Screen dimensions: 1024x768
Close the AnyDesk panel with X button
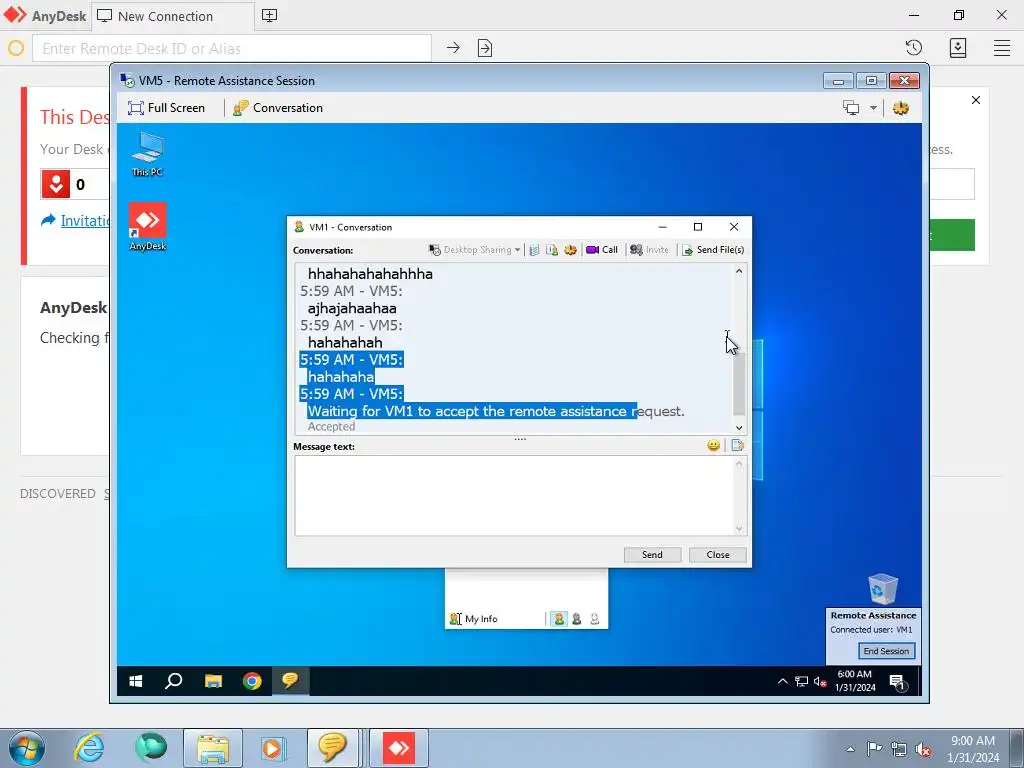976,100
